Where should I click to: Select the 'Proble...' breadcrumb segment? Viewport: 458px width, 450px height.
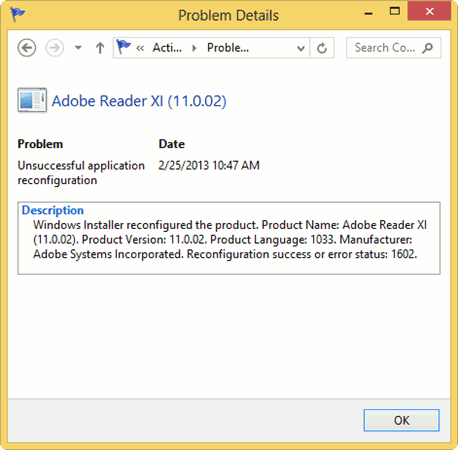tap(228, 48)
